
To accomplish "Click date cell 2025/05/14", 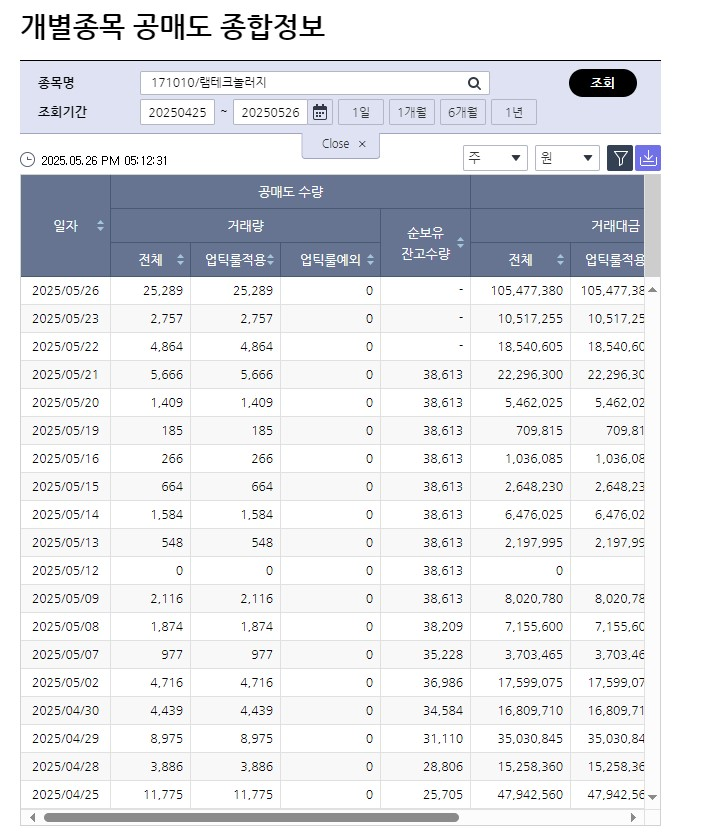I will point(65,515).
